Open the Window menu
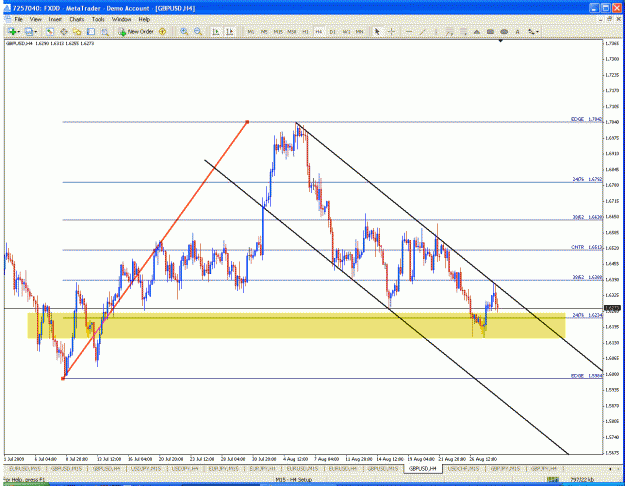 point(122,19)
